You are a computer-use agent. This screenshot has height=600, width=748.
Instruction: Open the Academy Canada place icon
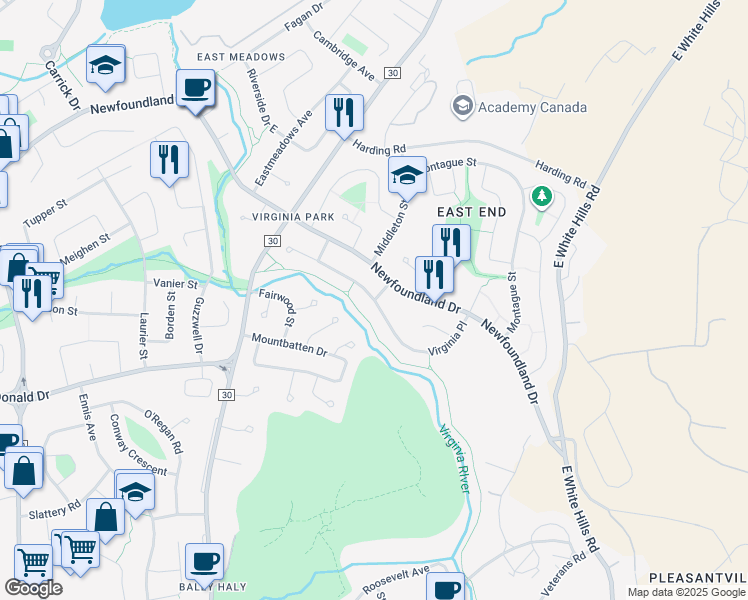click(x=462, y=107)
